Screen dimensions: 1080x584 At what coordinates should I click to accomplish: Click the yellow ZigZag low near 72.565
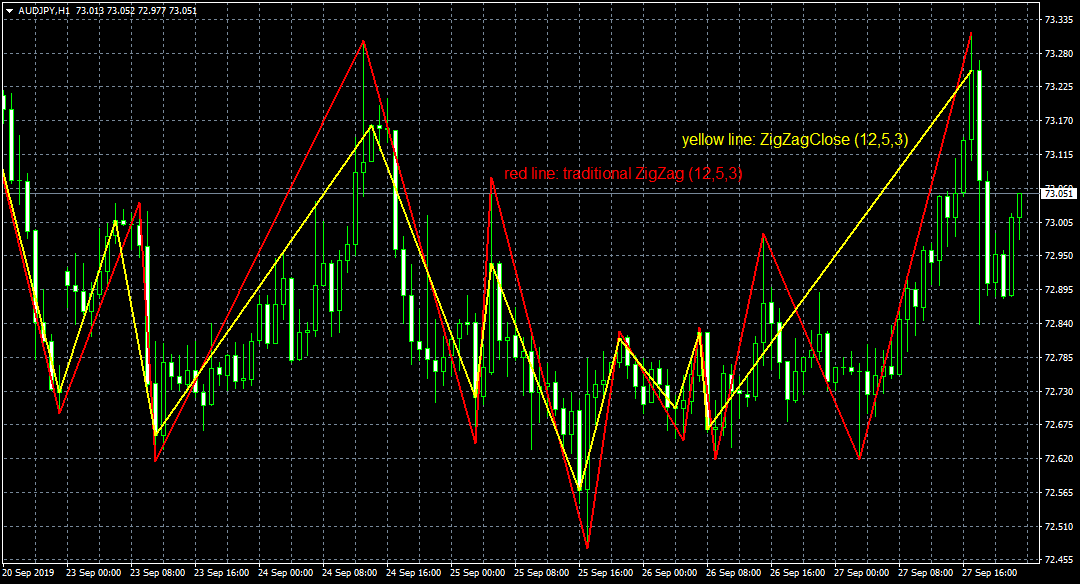[x=578, y=490]
